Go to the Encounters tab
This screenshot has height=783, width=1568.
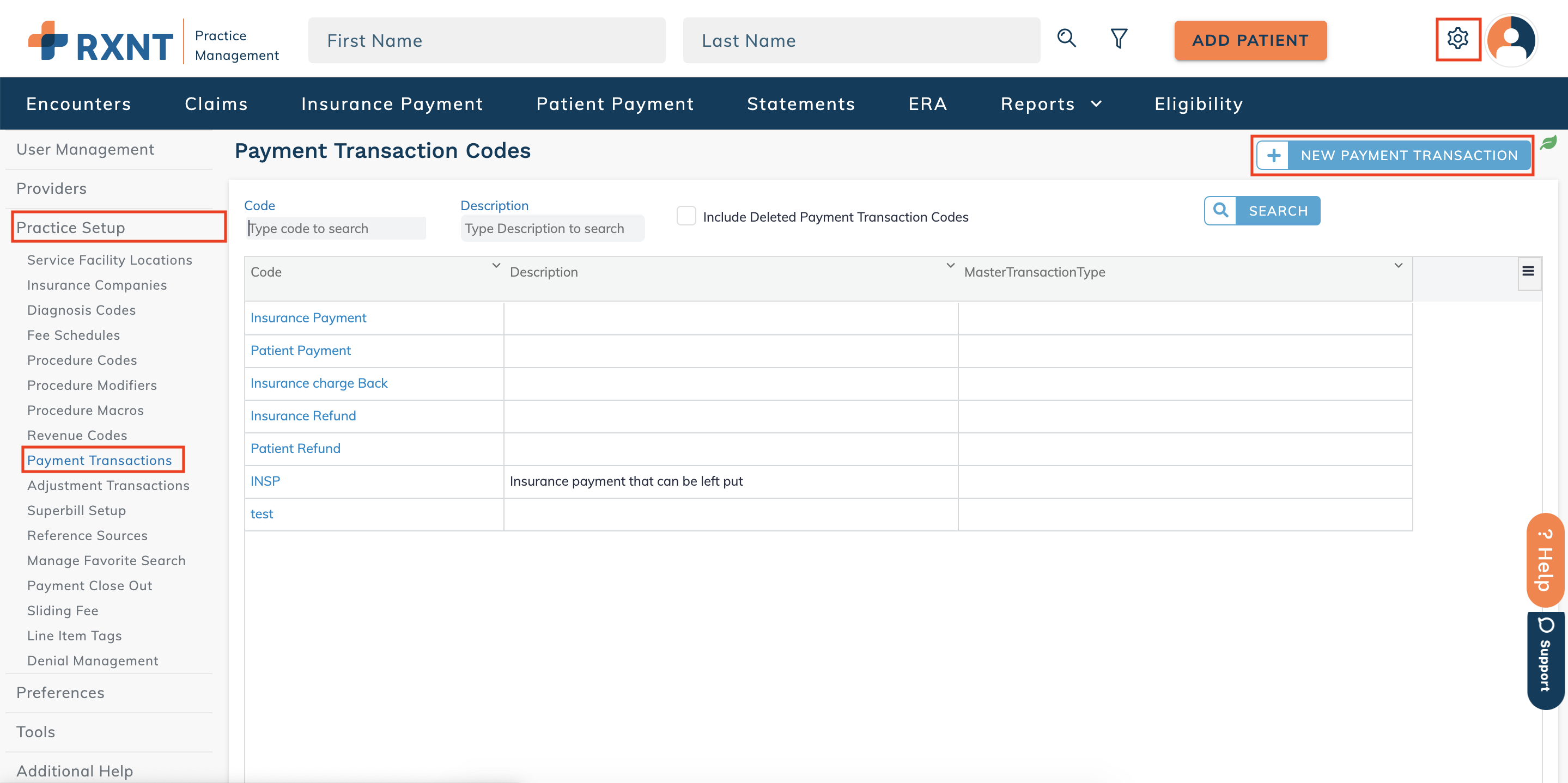tap(78, 103)
